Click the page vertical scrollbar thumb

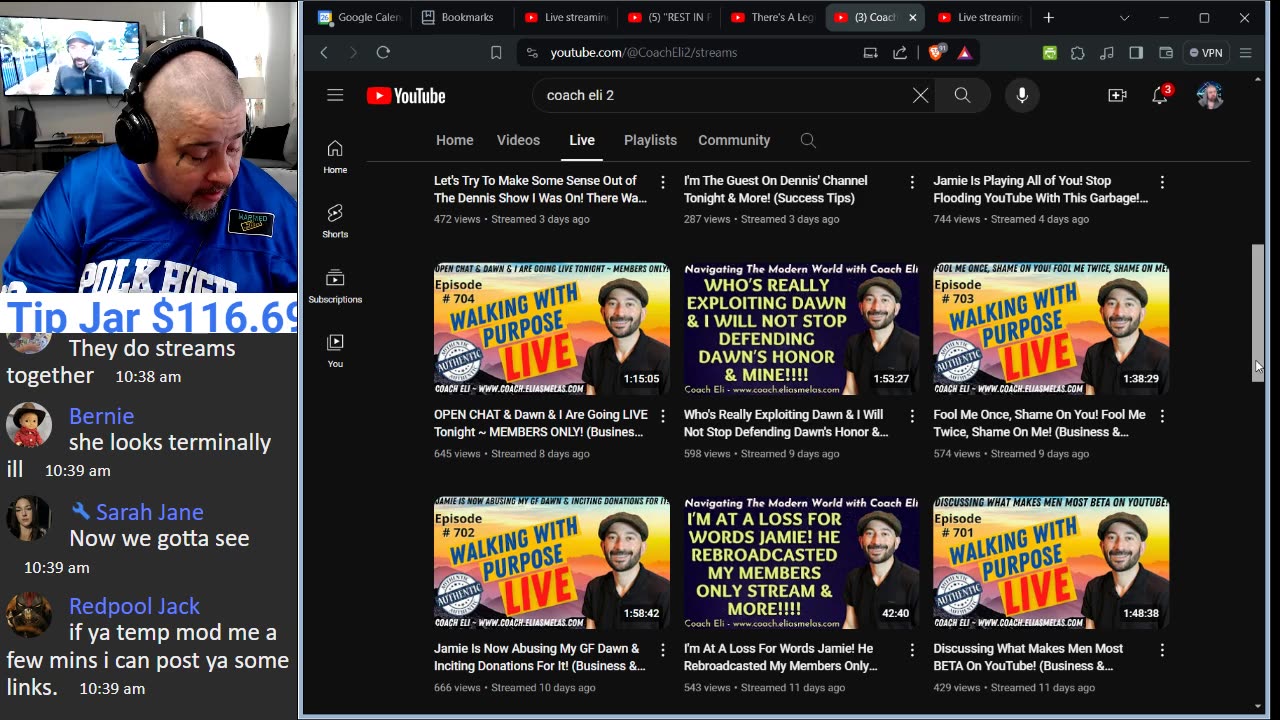(x=1258, y=312)
